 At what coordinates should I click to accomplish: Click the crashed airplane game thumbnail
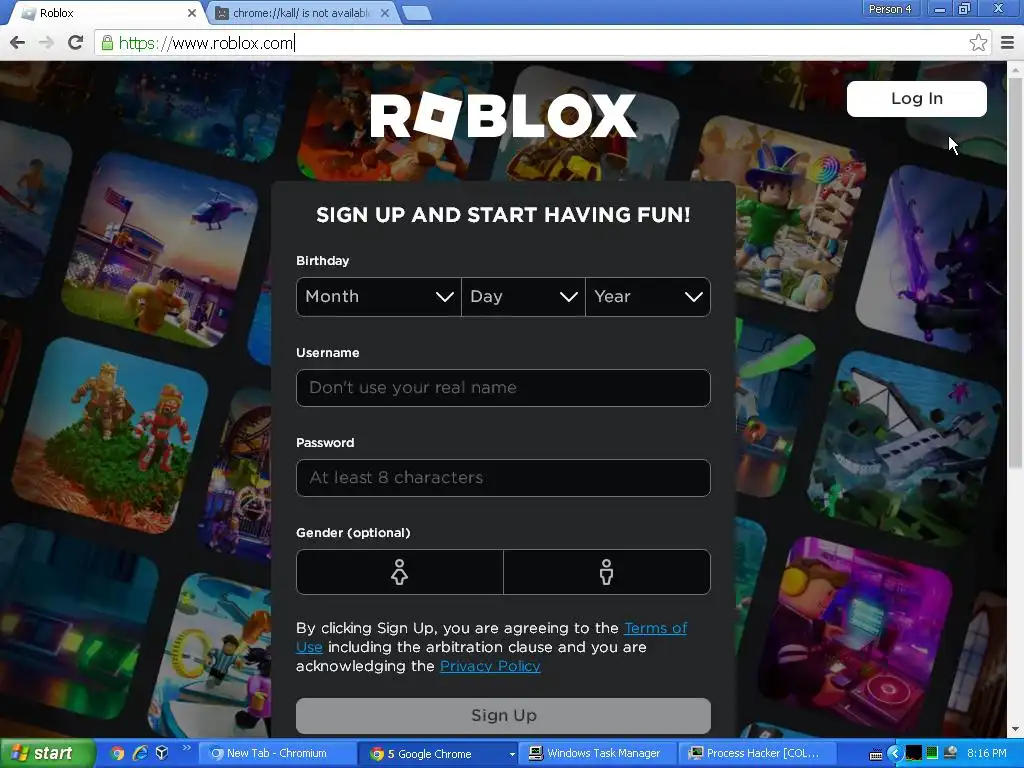pyautogui.click(x=905, y=449)
